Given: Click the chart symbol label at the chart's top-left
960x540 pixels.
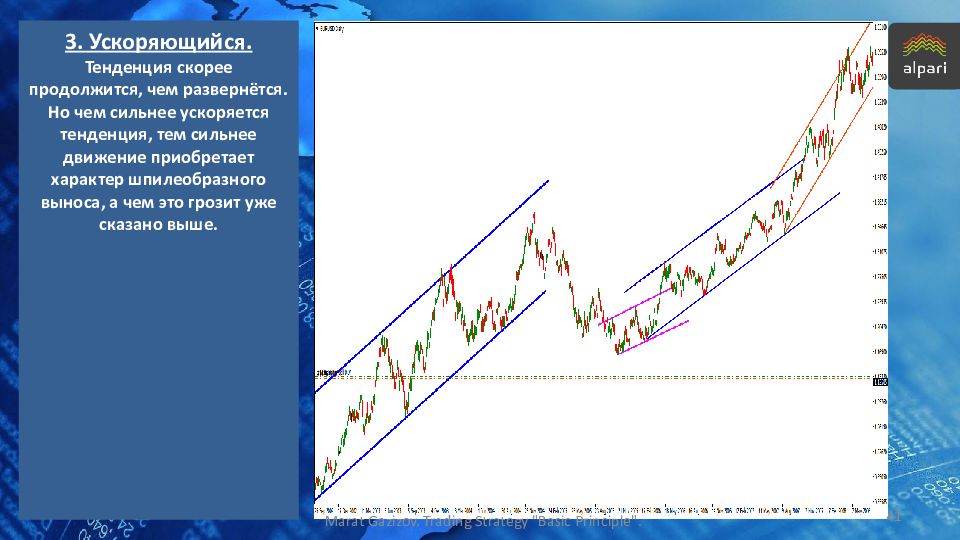Looking at the screenshot, I should click(x=331, y=29).
